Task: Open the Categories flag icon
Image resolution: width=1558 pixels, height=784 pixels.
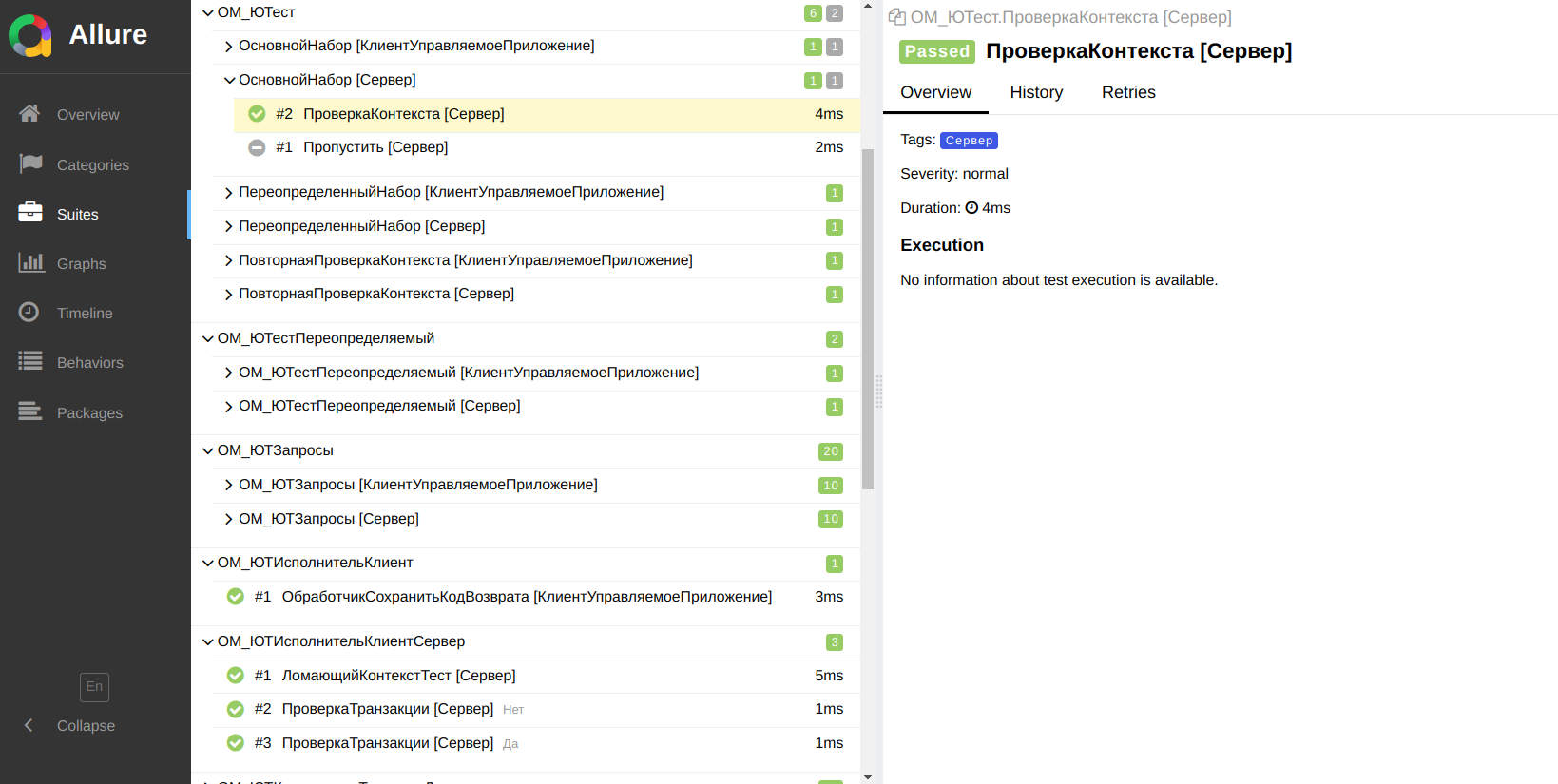Action: point(30,163)
